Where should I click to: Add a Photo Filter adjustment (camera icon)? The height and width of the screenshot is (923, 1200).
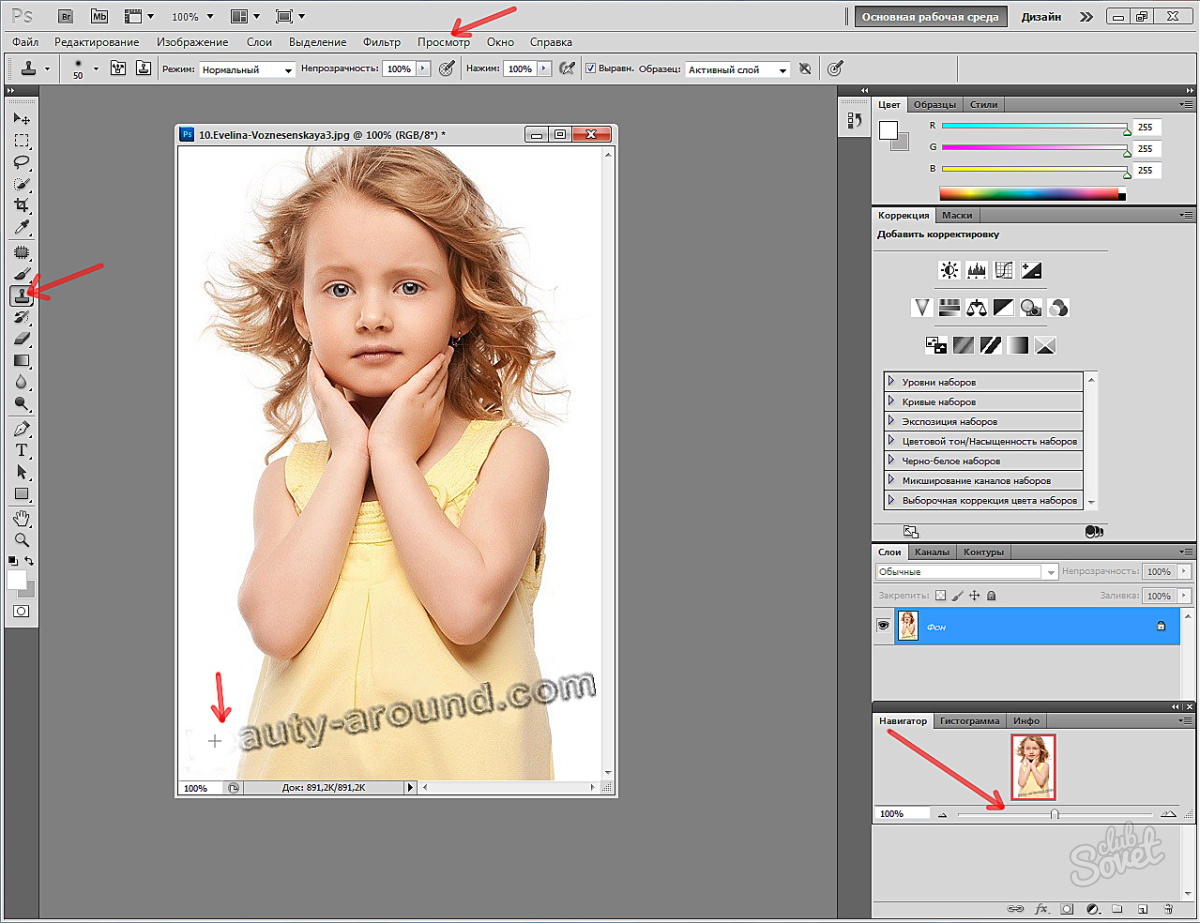point(1031,307)
